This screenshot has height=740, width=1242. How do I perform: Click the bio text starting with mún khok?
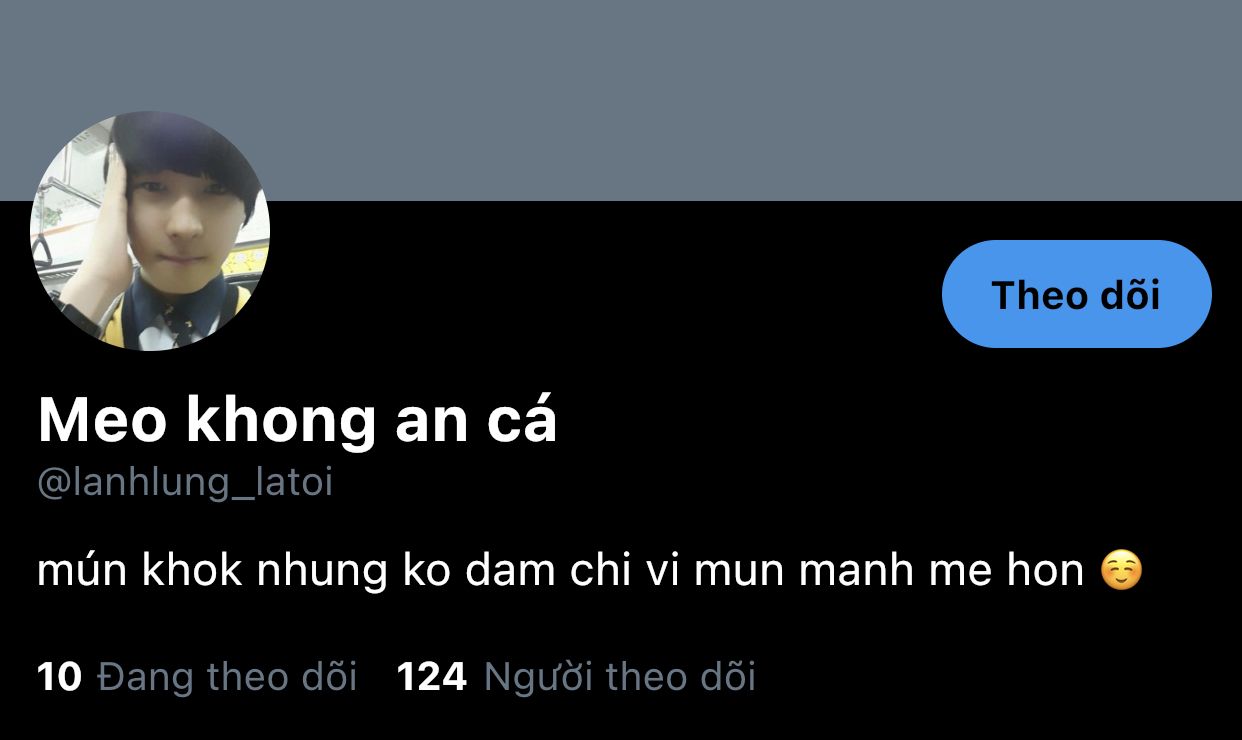560,571
